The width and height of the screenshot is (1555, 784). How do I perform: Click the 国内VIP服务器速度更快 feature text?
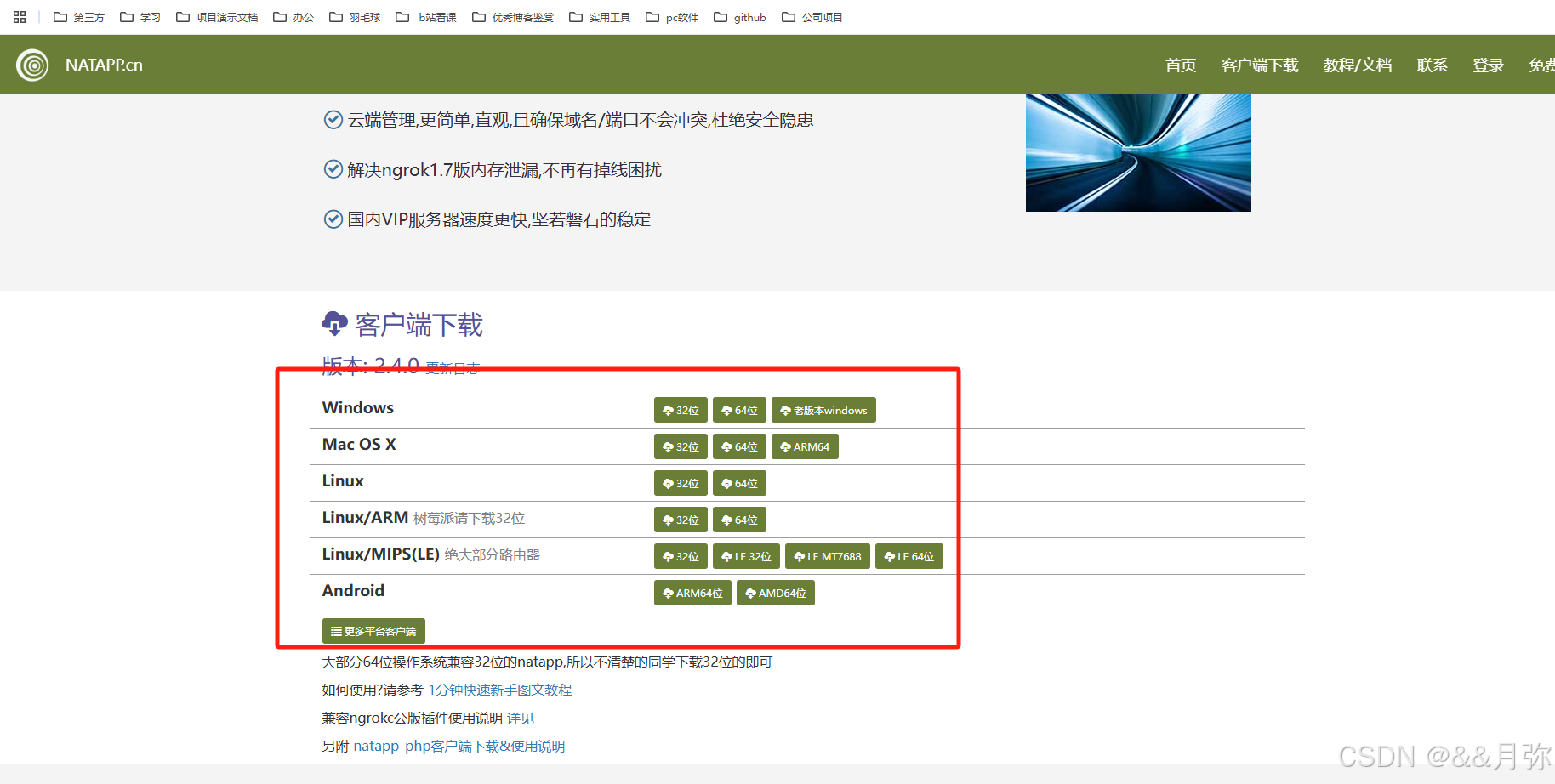499,219
